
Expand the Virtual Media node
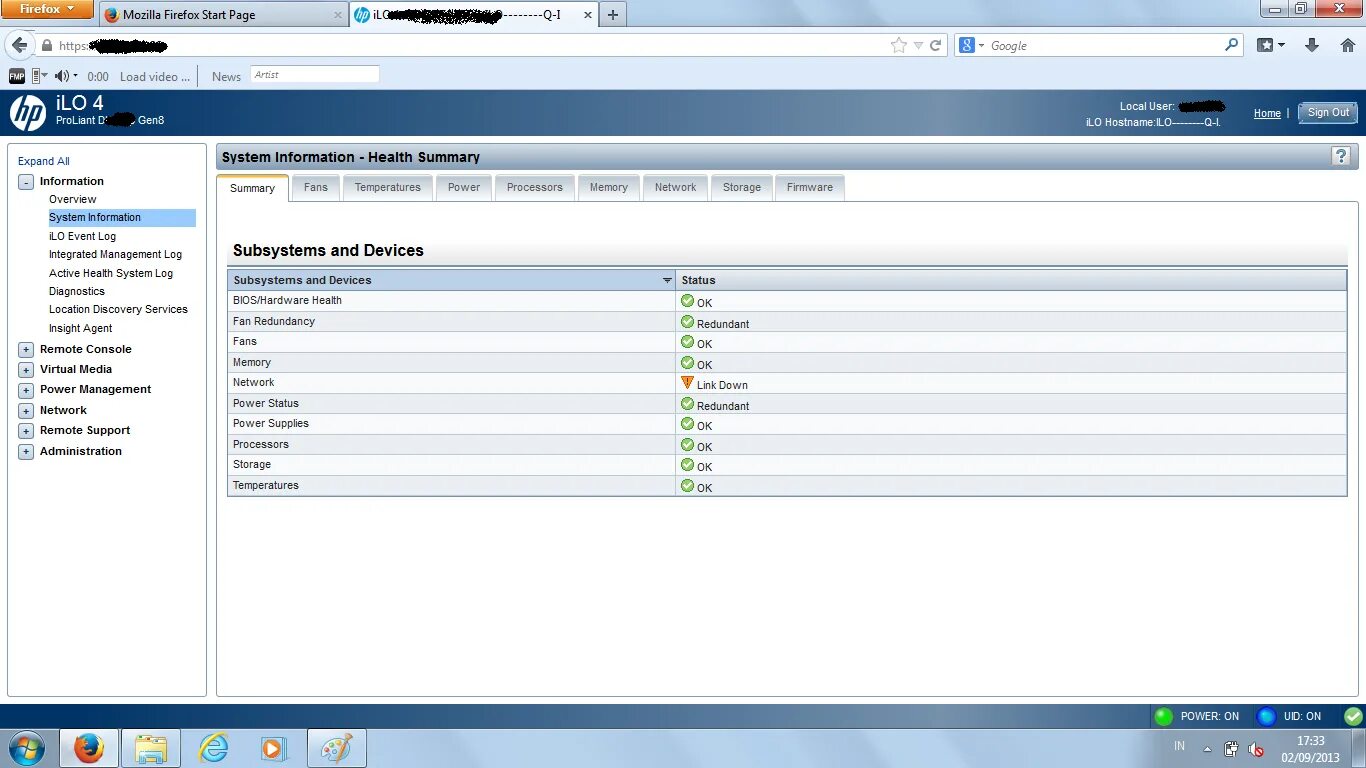coord(26,370)
